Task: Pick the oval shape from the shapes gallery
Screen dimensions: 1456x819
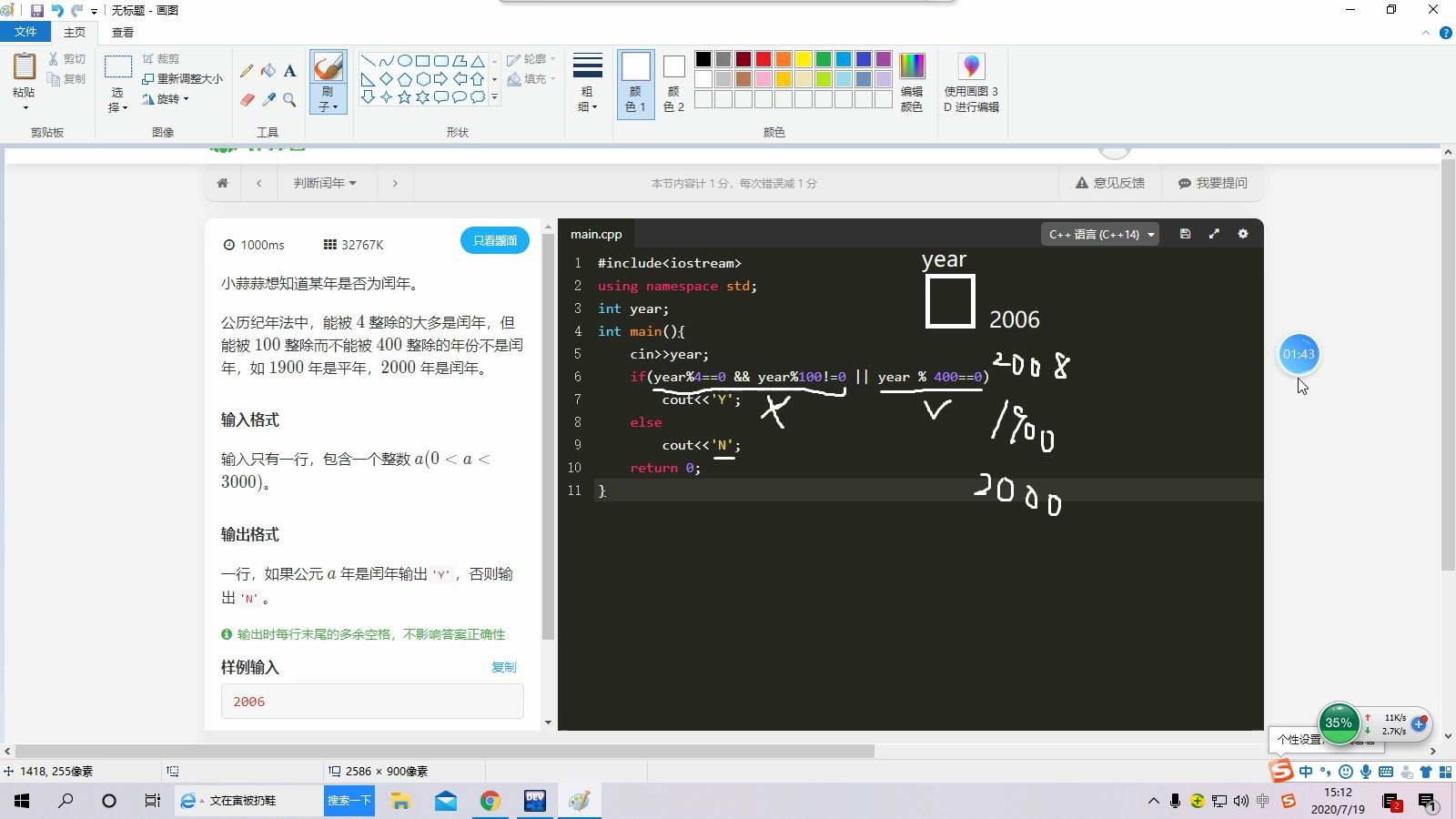Action: point(405,62)
